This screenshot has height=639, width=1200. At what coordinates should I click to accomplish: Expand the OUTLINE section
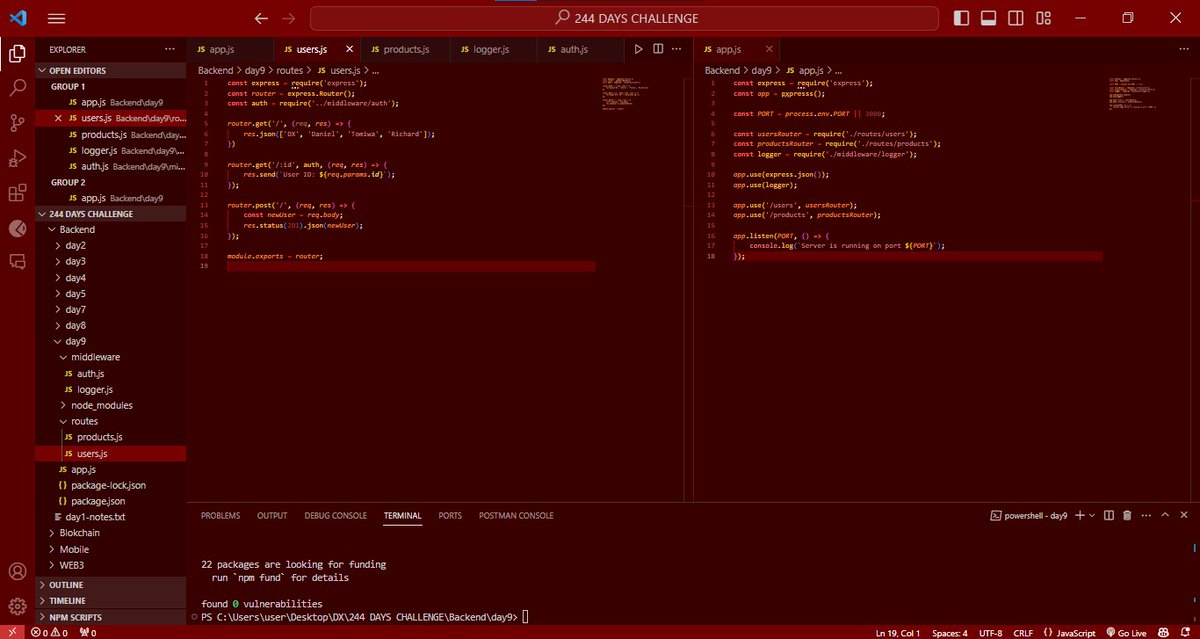pyautogui.click(x=110, y=585)
